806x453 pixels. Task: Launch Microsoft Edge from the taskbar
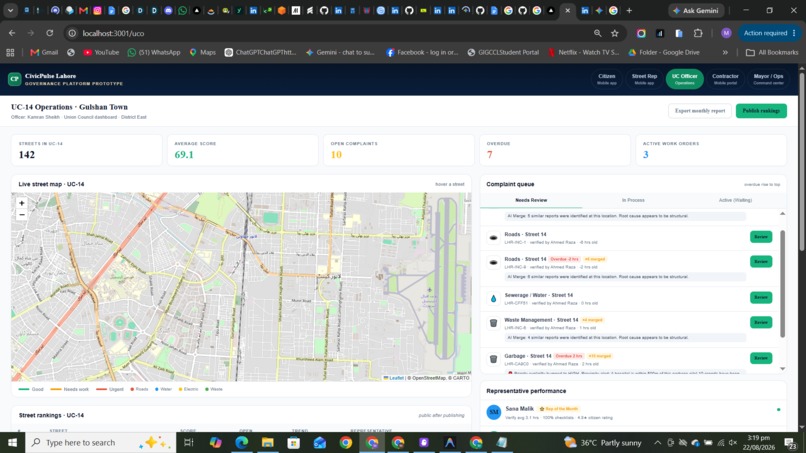tap(242, 442)
